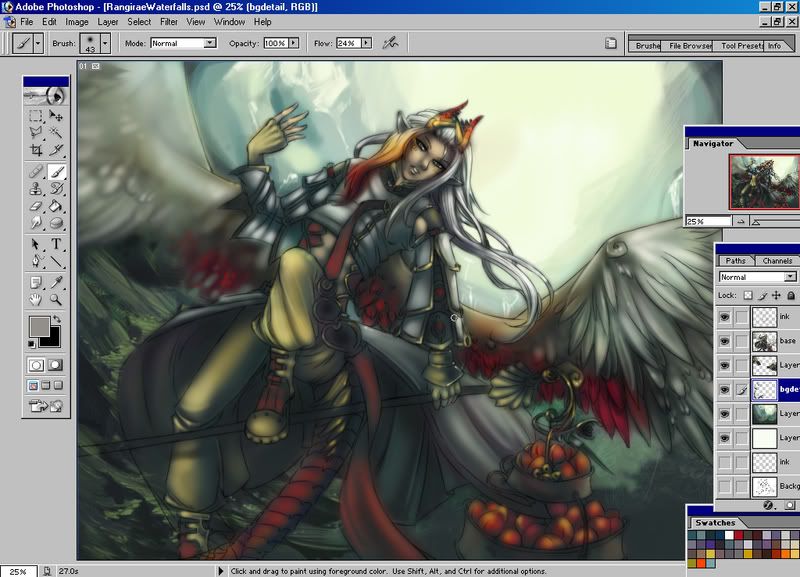Open the status bar info arrow menu
Image resolution: width=800 pixels, height=577 pixels.
(221, 571)
